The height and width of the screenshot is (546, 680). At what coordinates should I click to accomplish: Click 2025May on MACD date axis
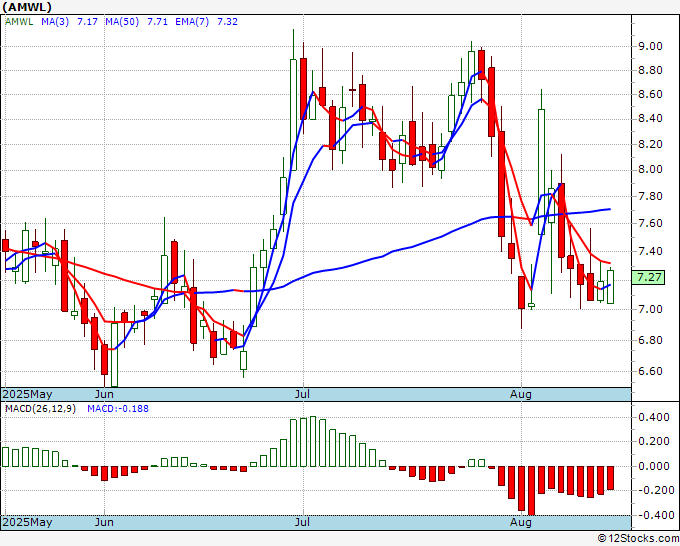pos(27,522)
